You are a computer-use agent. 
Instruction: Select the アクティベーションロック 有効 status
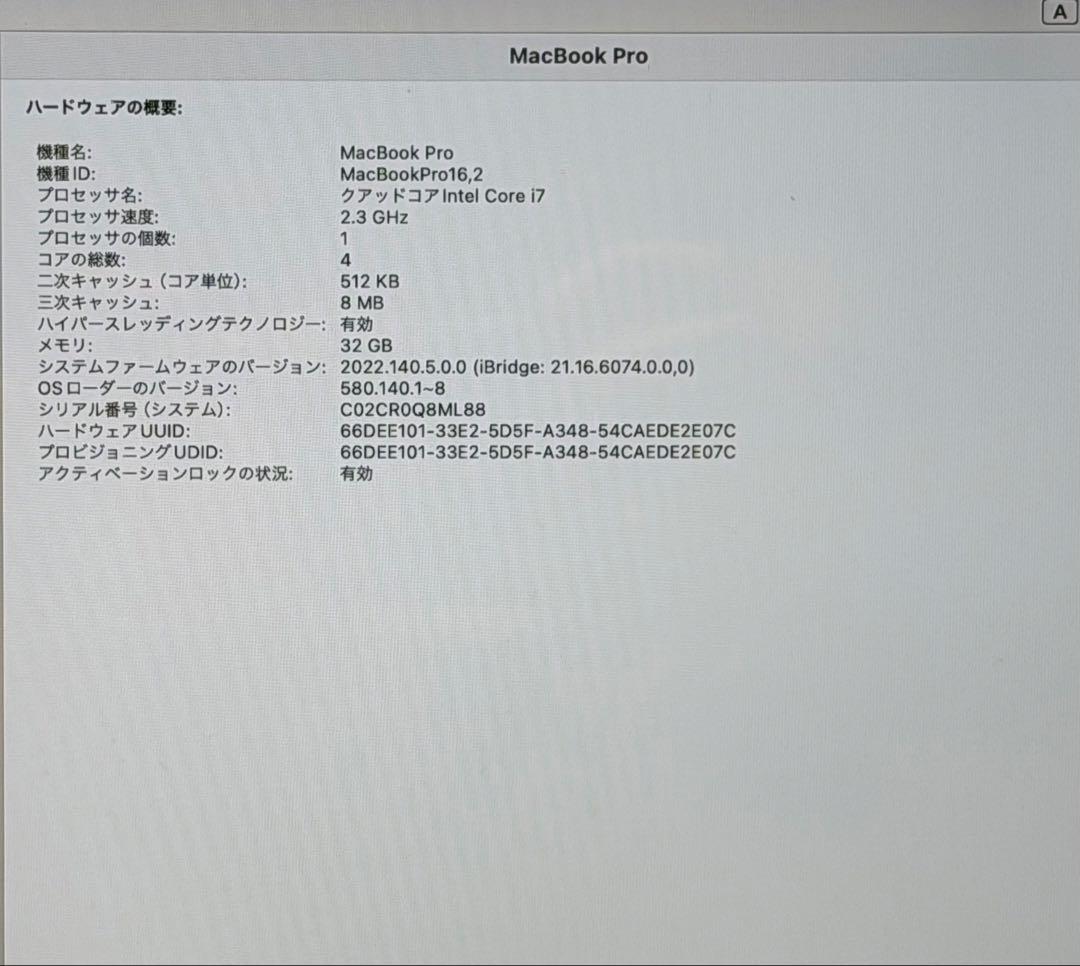[358, 474]
